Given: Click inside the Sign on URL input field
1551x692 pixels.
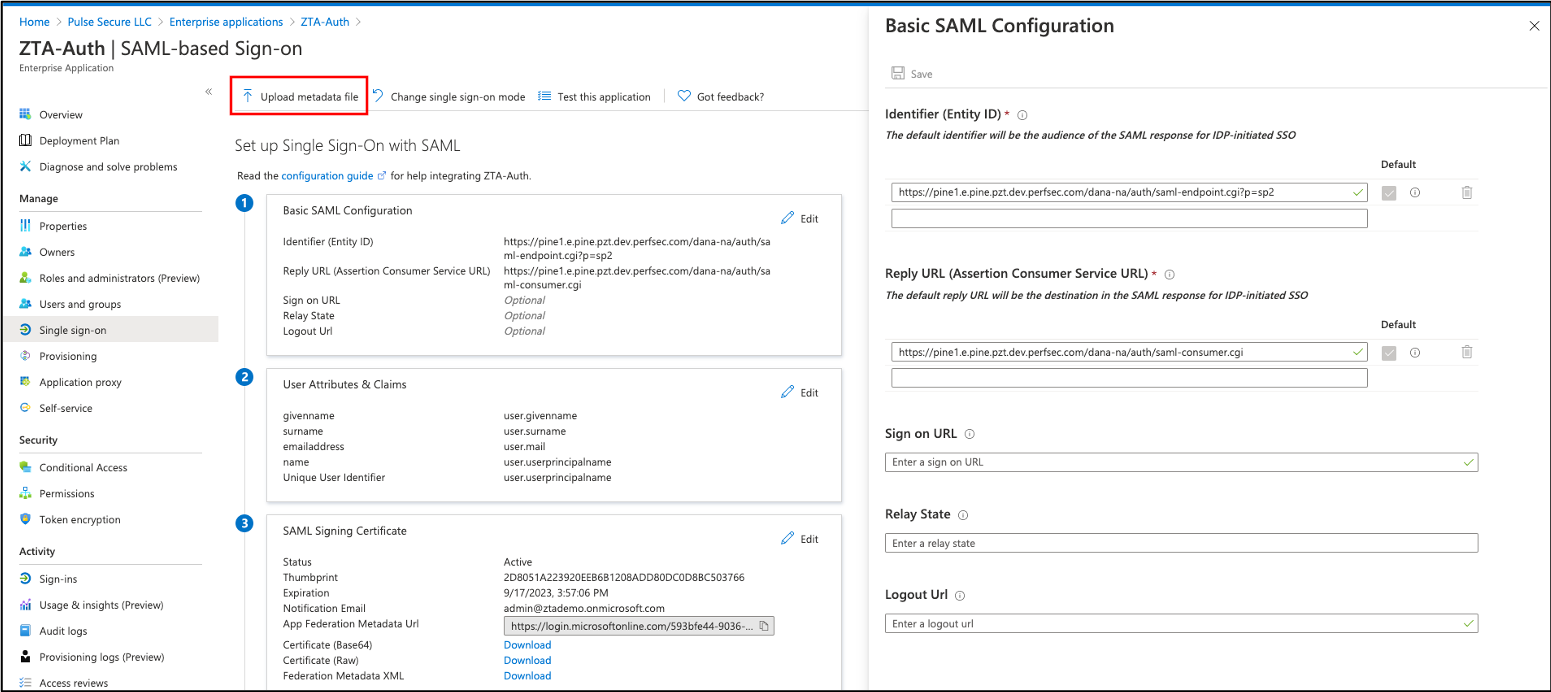Looking at the screenshot, I should [x=1180, y=462].
